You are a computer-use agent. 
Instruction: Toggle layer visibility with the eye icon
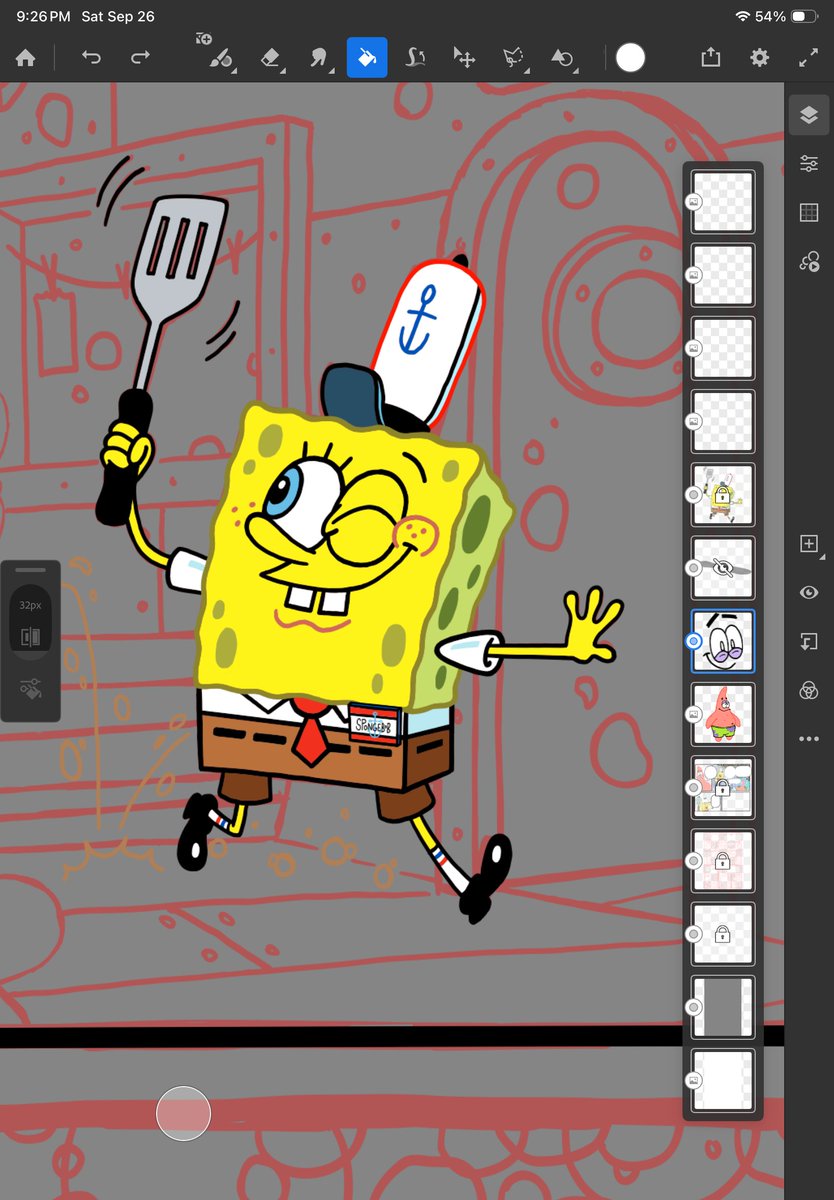click(809, 593)
